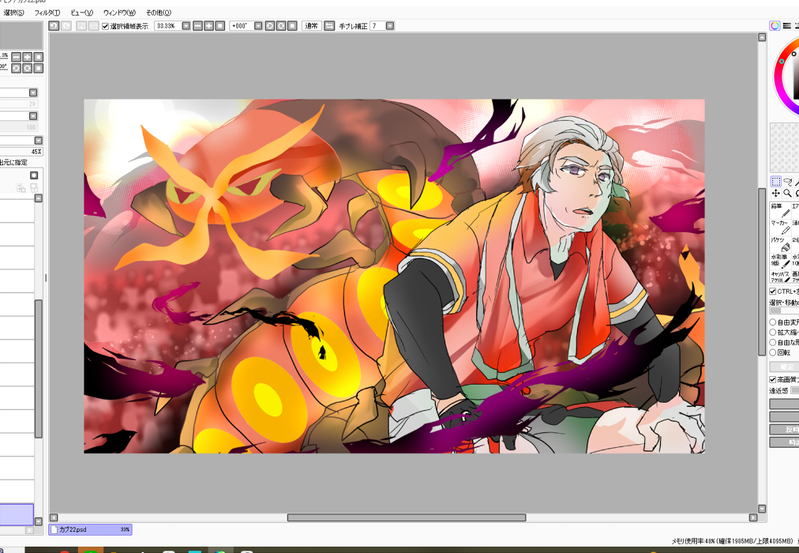Click the Redo arrow in the toolbar

66,25
